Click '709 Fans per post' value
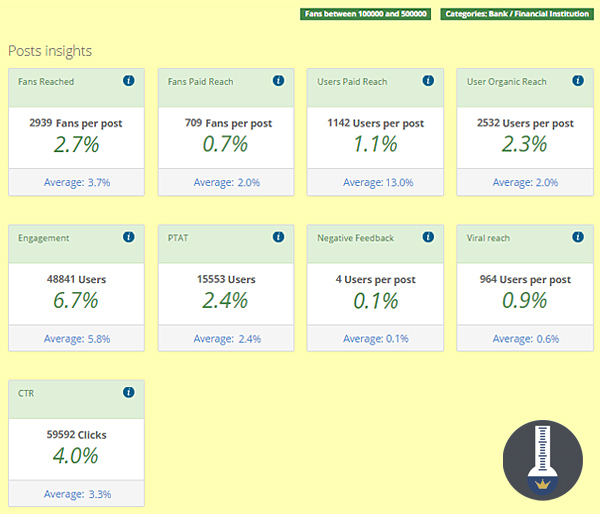This screenshot has width=600, height=514. [228, 123]
